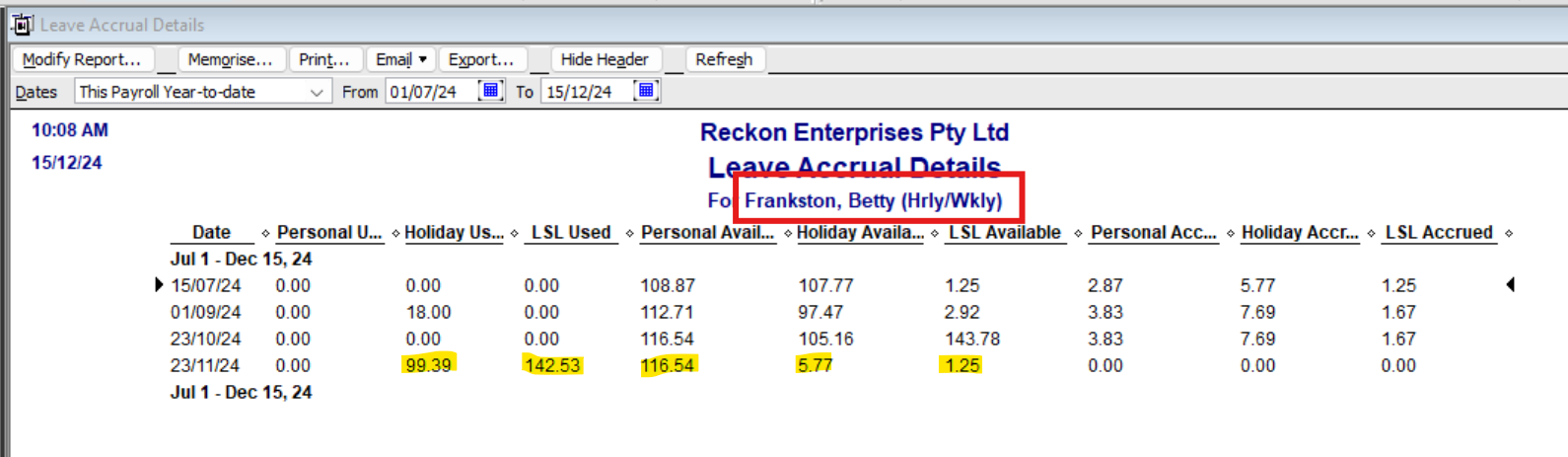The width and height of the screenshot is (1568, 457).
Task: Select the 23/10/24 date row
Action: (205, 339)
